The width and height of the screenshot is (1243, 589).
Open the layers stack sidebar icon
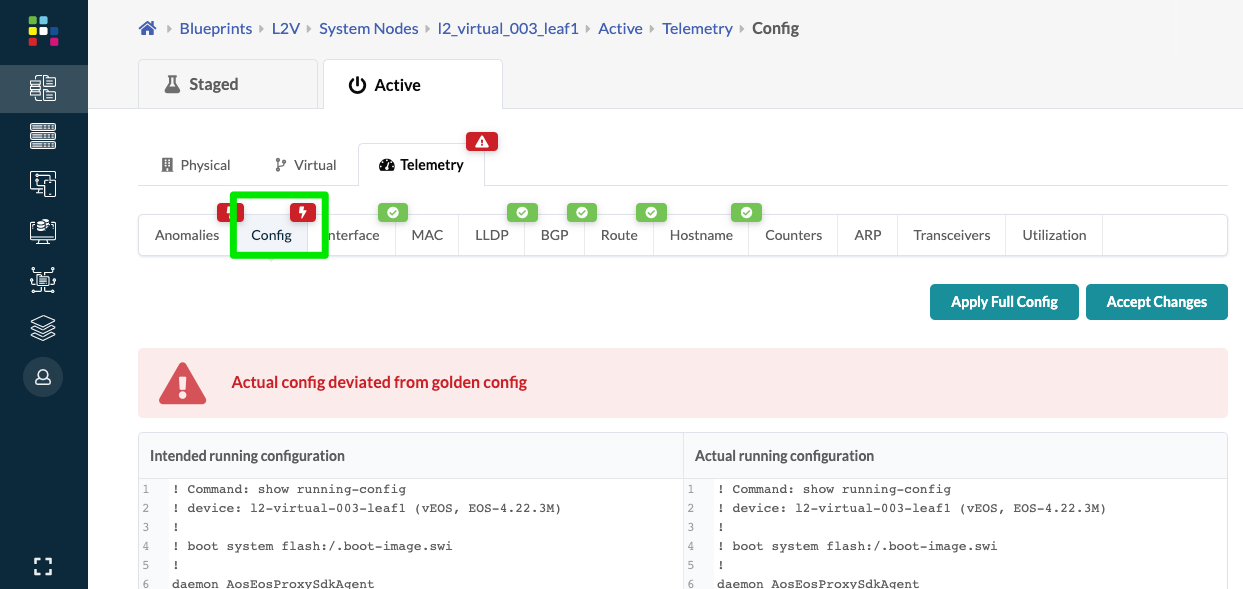[x=43, y=327]
